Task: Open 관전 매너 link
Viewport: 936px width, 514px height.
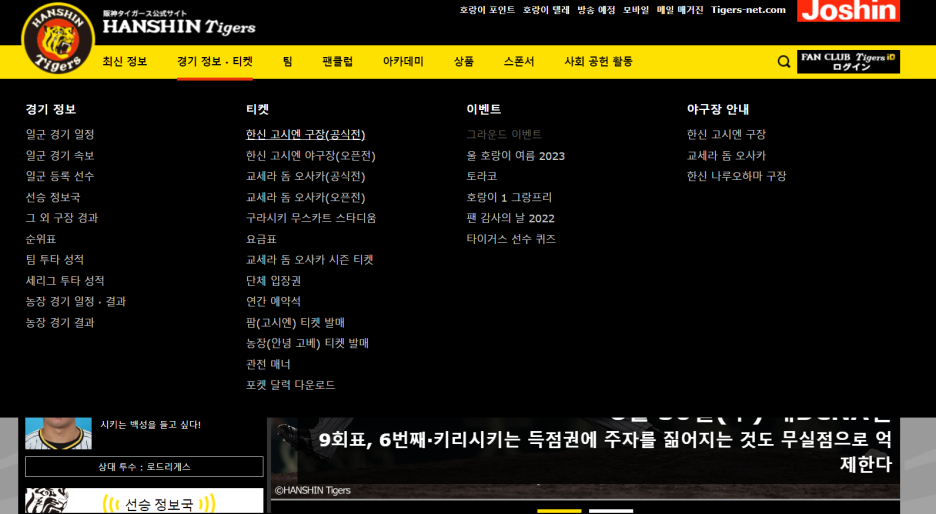Action: pos(268,364)
